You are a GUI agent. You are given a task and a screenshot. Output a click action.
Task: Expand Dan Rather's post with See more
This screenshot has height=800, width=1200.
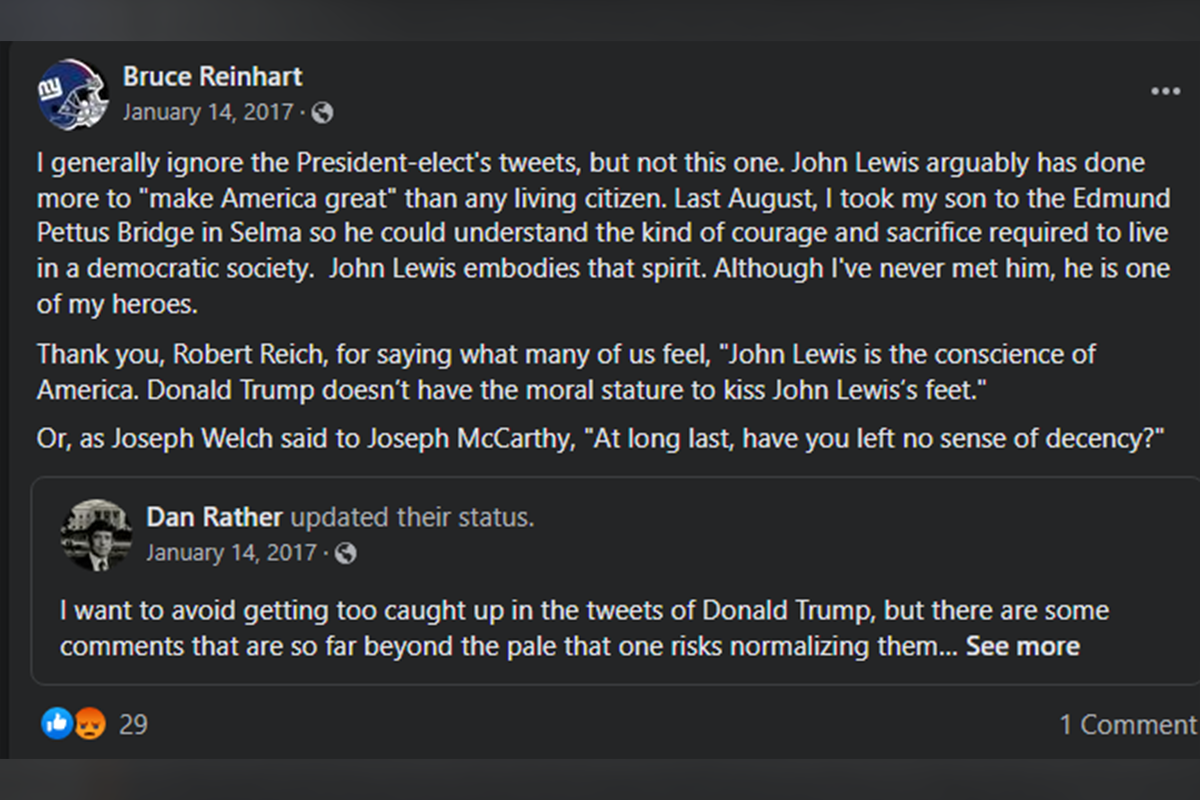coord(1022,646)
